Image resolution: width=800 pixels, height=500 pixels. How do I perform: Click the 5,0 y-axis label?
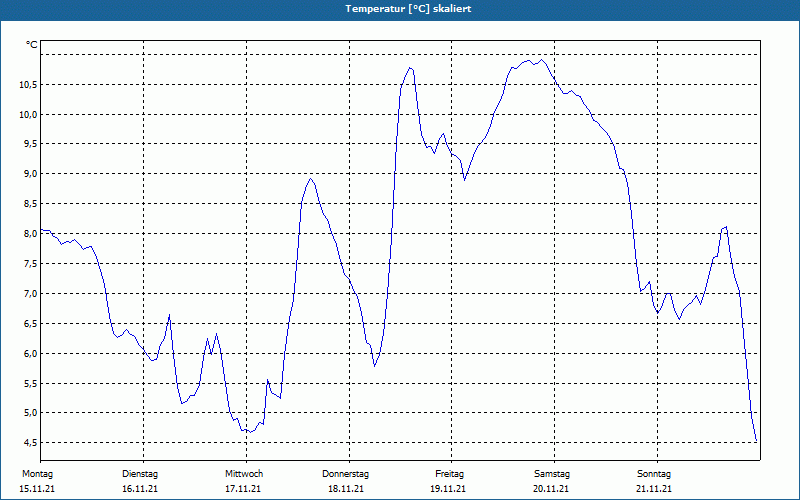[x=31, y=413]
